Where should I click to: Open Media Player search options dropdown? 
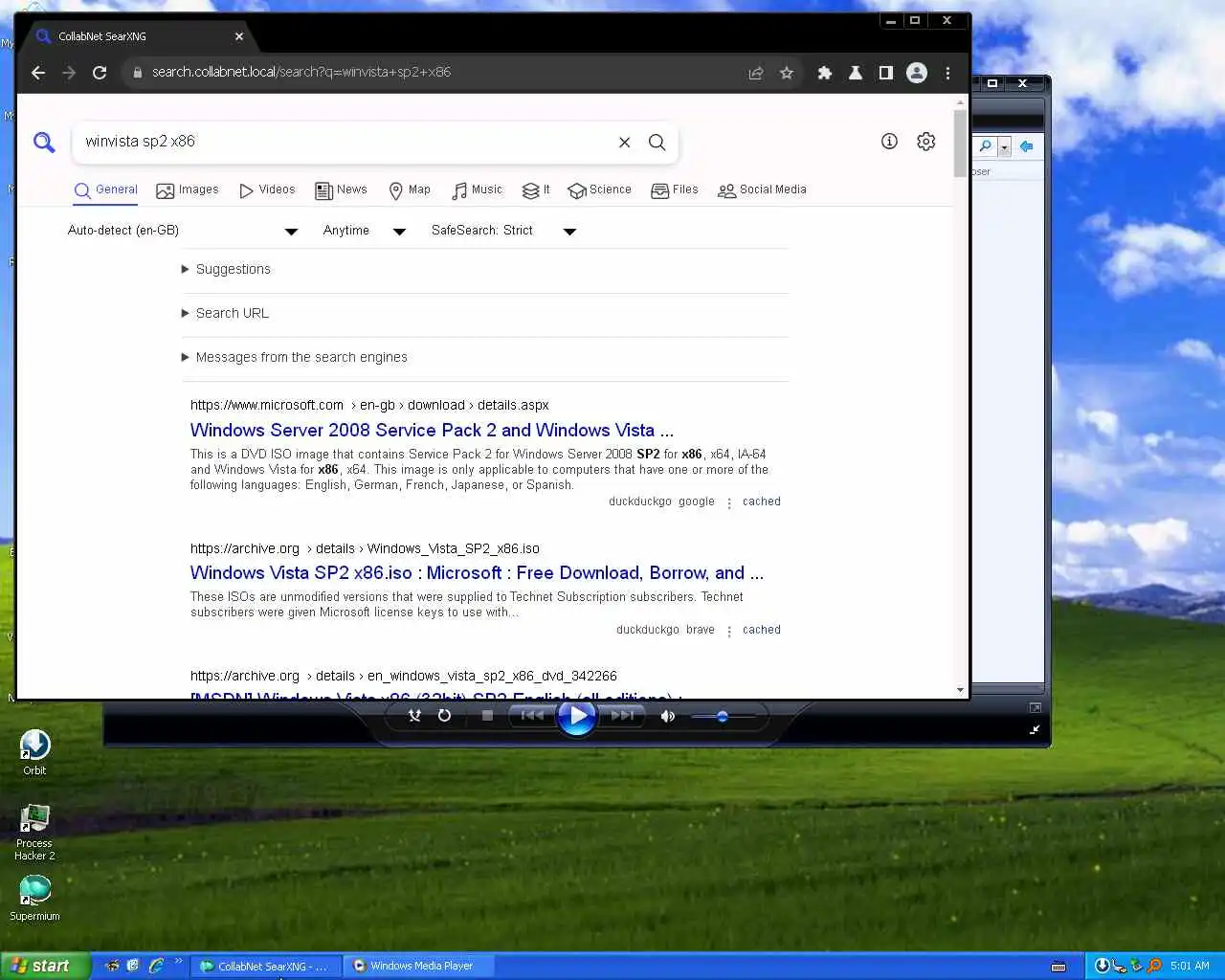[x=1004, y=146]
